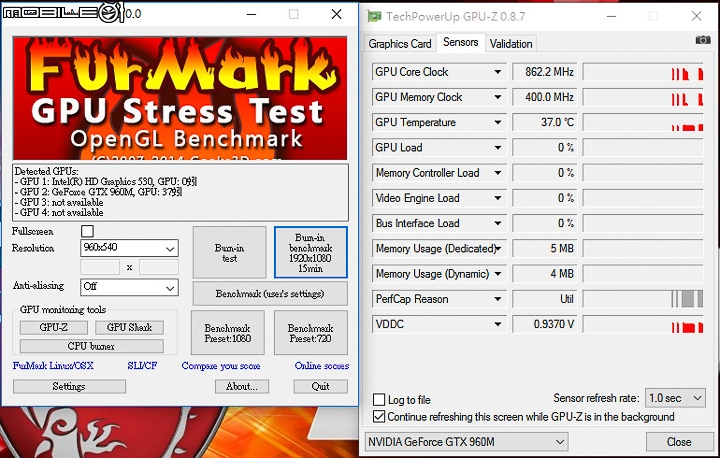Open the FurMark Linux/OSX link
The image size is (720, 458).
click(x=53, y=366)
